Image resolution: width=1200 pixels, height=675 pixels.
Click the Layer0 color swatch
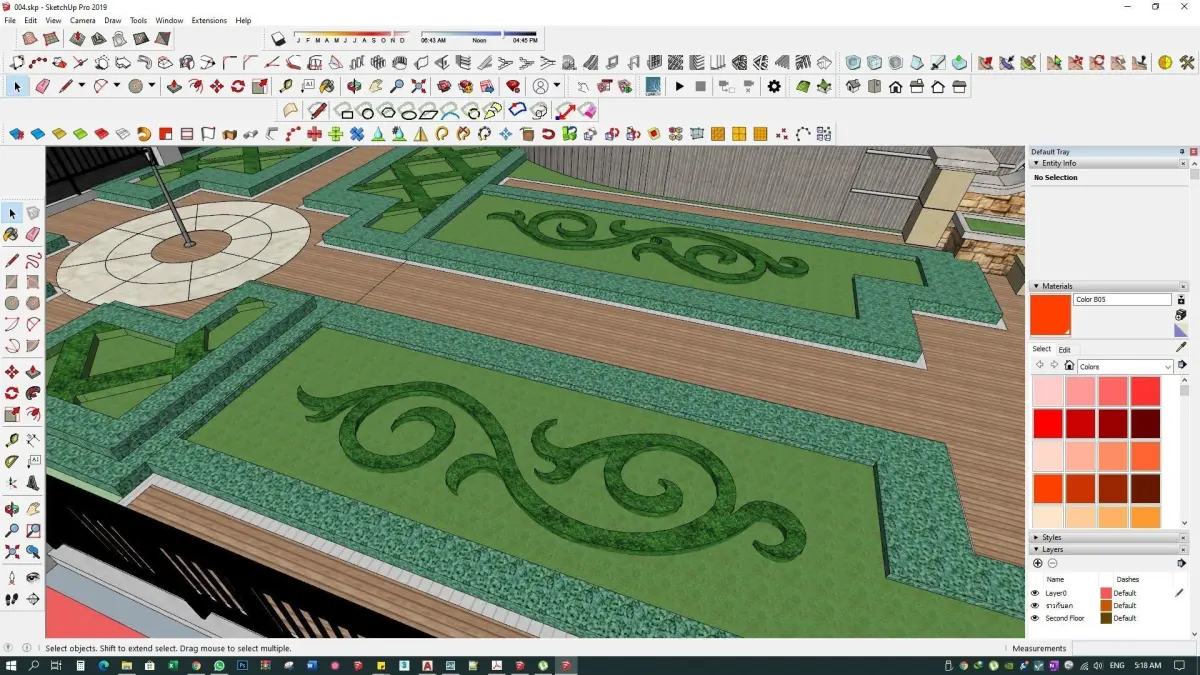click(1106, 593)
